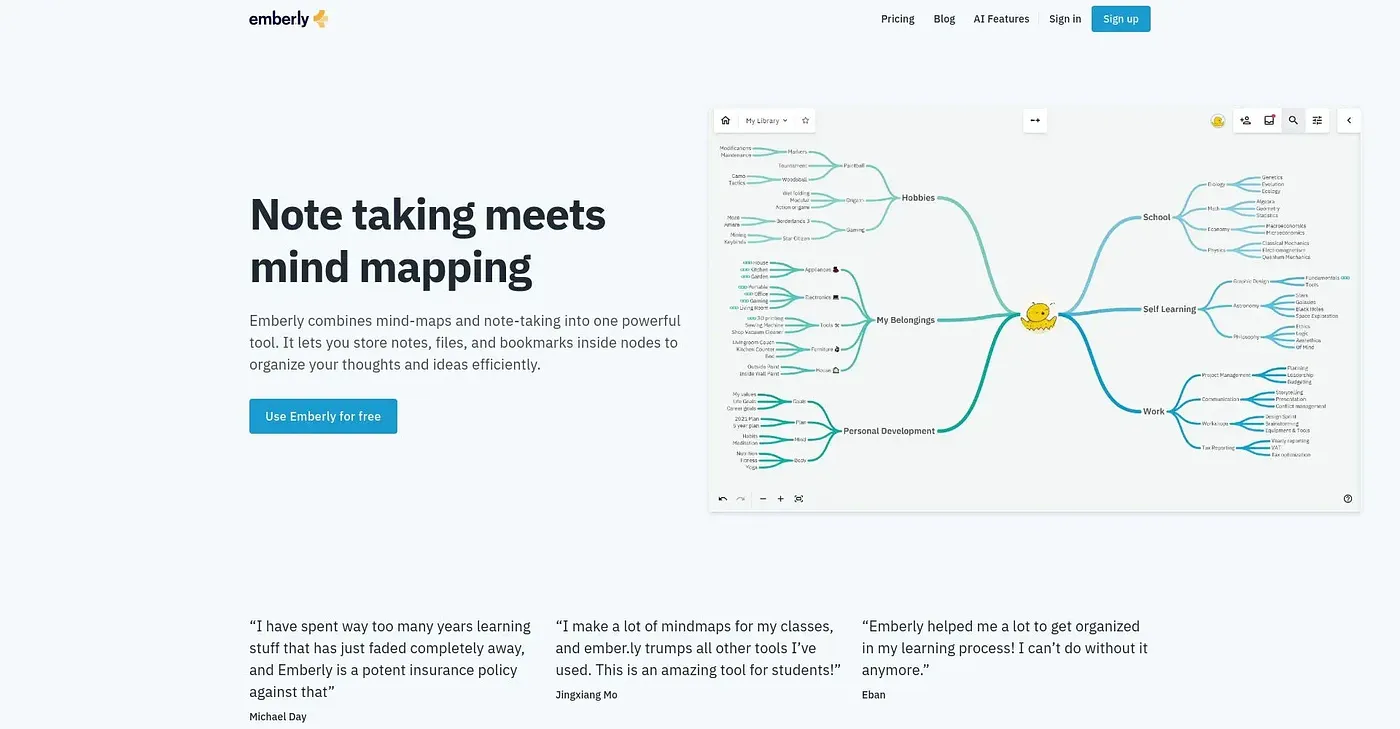This screenshot has height=729, width=1400.
Task: Open the Pricing menu item
Action: 898,19
